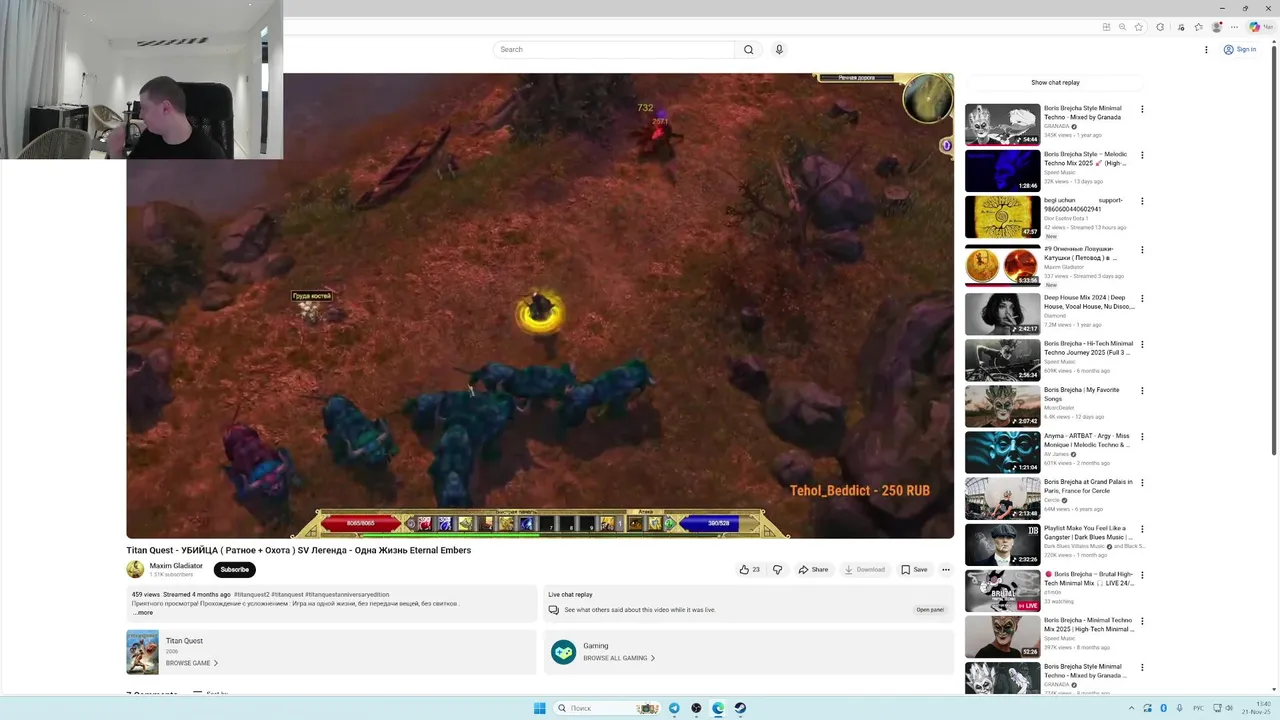The height and width of the screenshot is (720, 1280).
Task: Open Telegram from taskbar
Action: point(674,708)
